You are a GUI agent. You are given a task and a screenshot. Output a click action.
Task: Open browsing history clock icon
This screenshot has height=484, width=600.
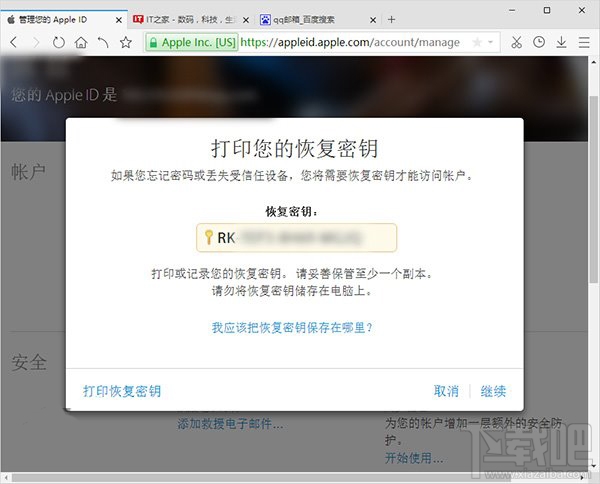(x=539, y=42)
